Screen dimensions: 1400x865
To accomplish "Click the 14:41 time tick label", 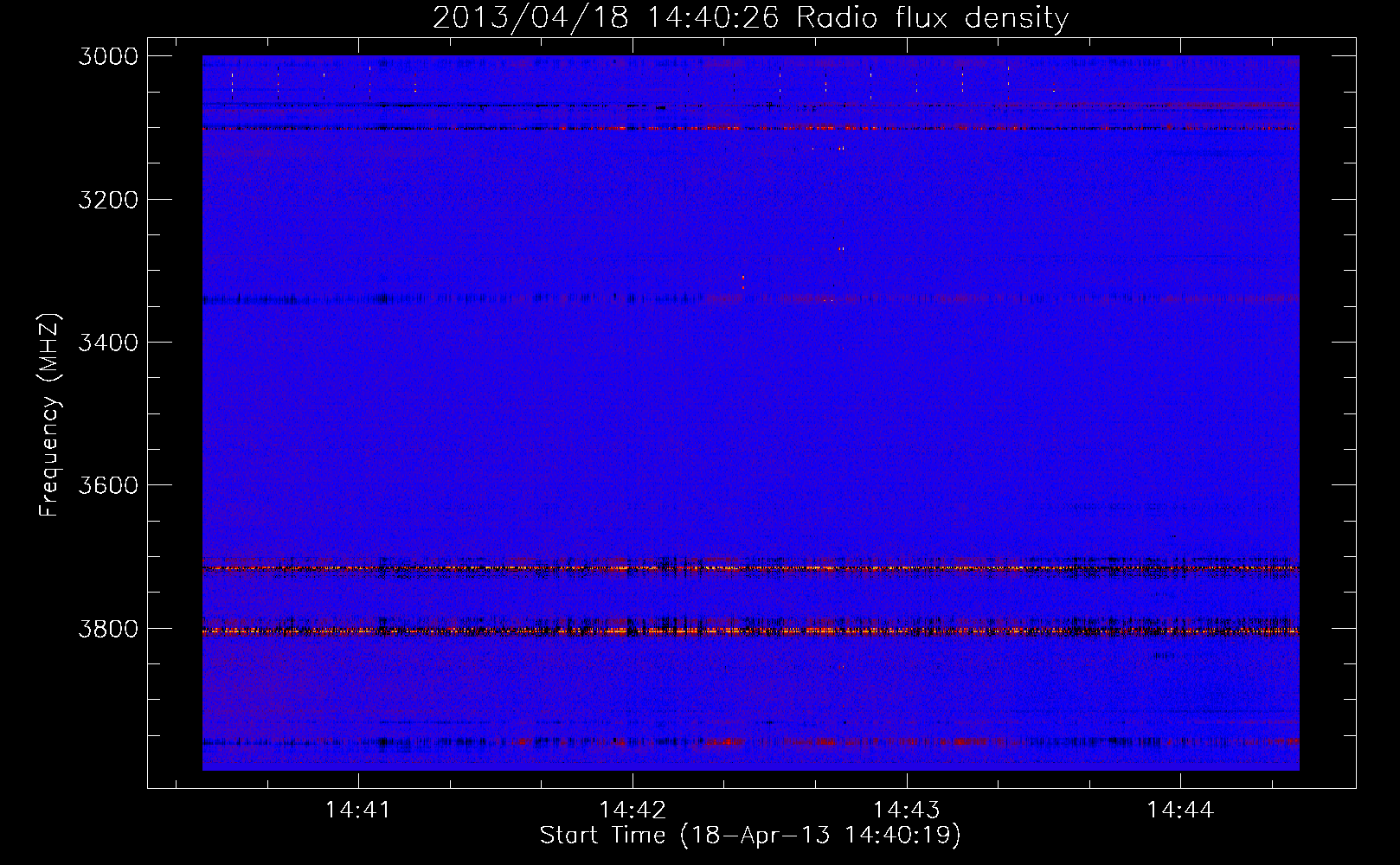I will pyautogui.click(x=357, y=811).
